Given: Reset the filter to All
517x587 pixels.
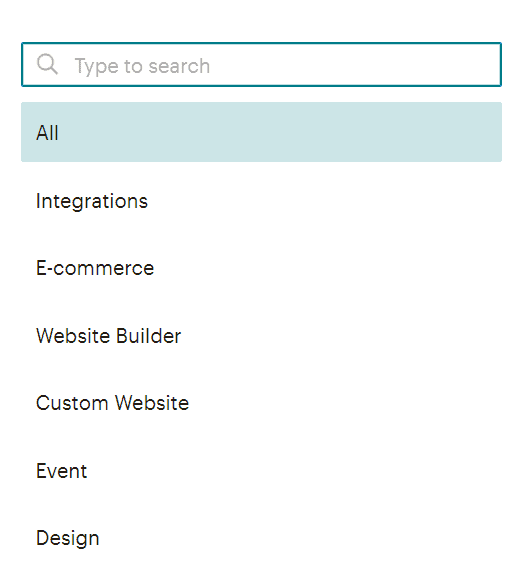Looking at the screenshot, I should 261,132.
